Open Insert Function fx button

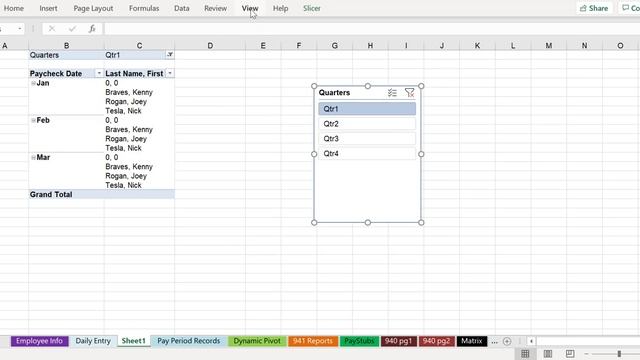click(92, 29)
